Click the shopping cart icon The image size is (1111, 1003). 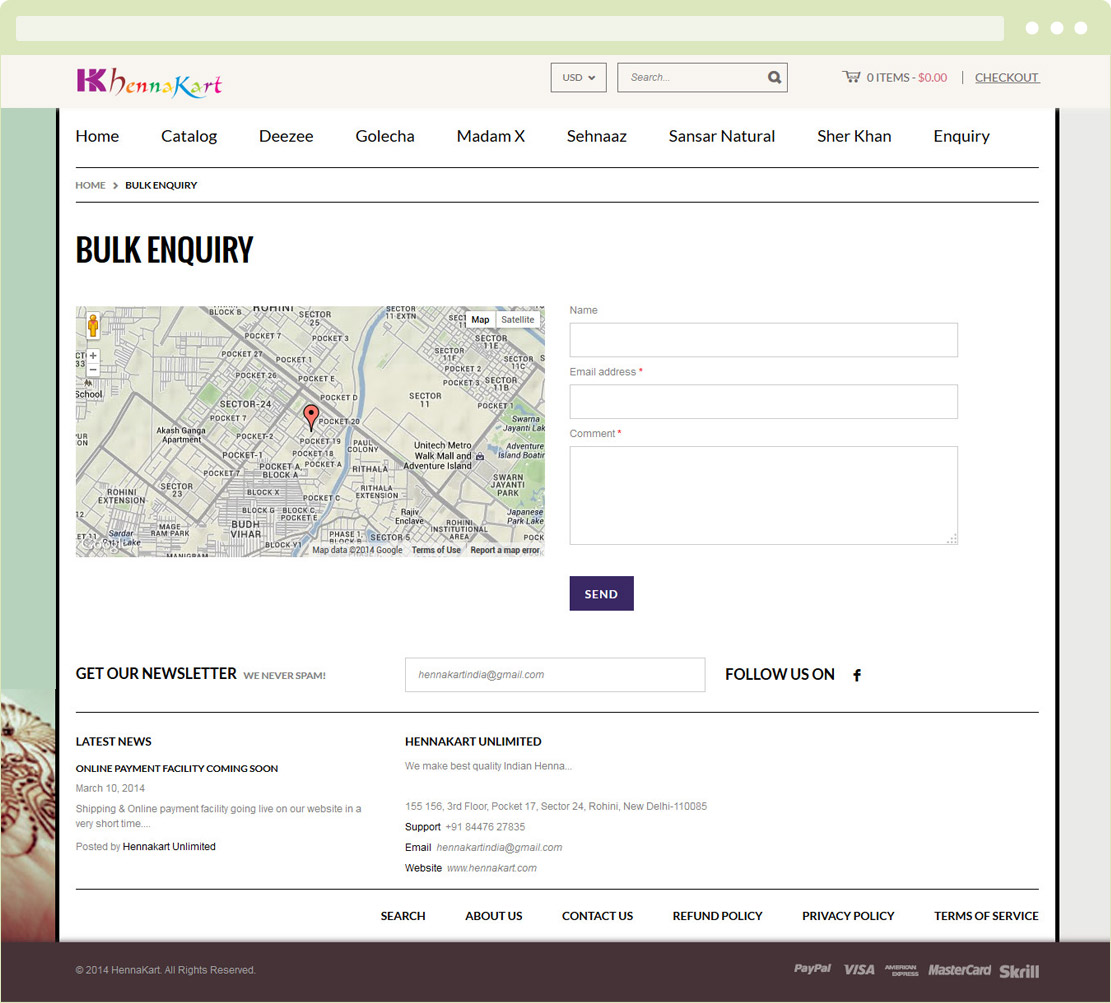click(851, 77)
